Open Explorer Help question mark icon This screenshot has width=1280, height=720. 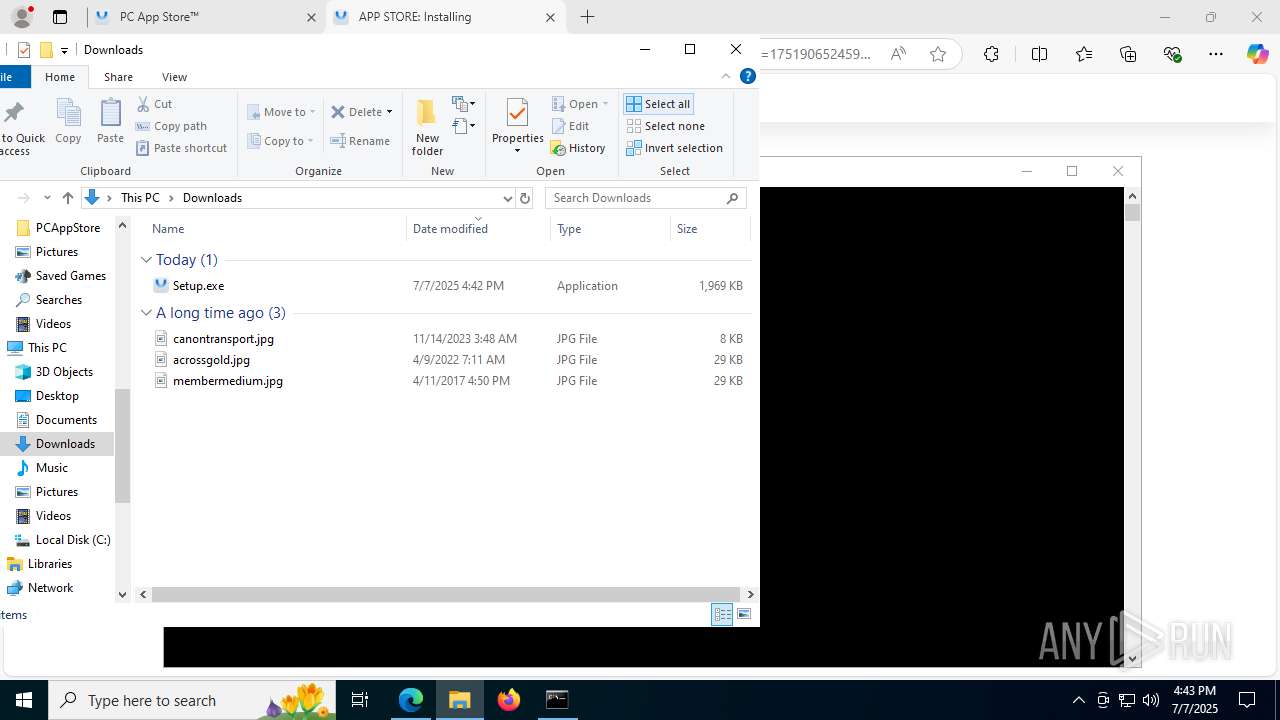click(747, 76)
